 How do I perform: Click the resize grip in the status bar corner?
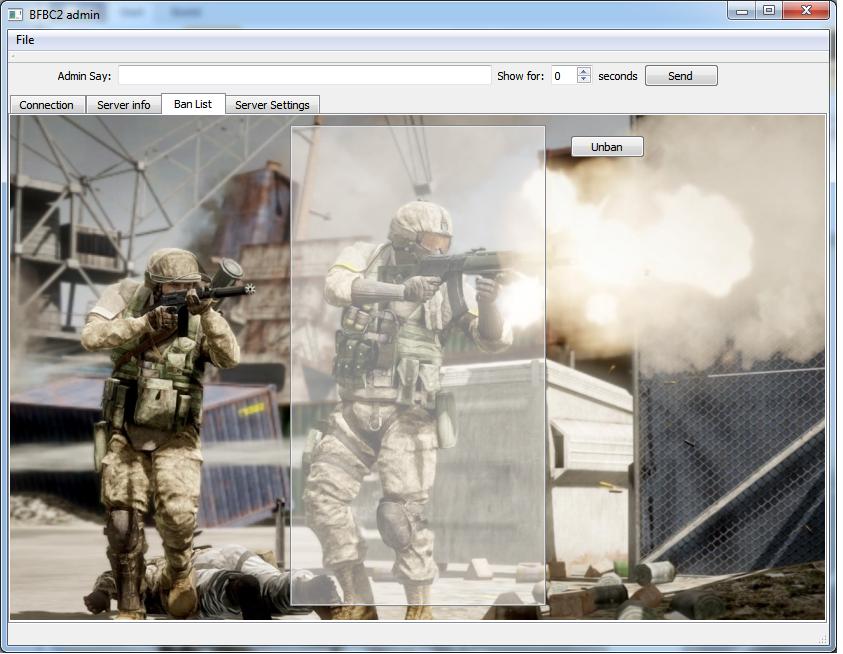pyautogui.click(x=823, y=639)
